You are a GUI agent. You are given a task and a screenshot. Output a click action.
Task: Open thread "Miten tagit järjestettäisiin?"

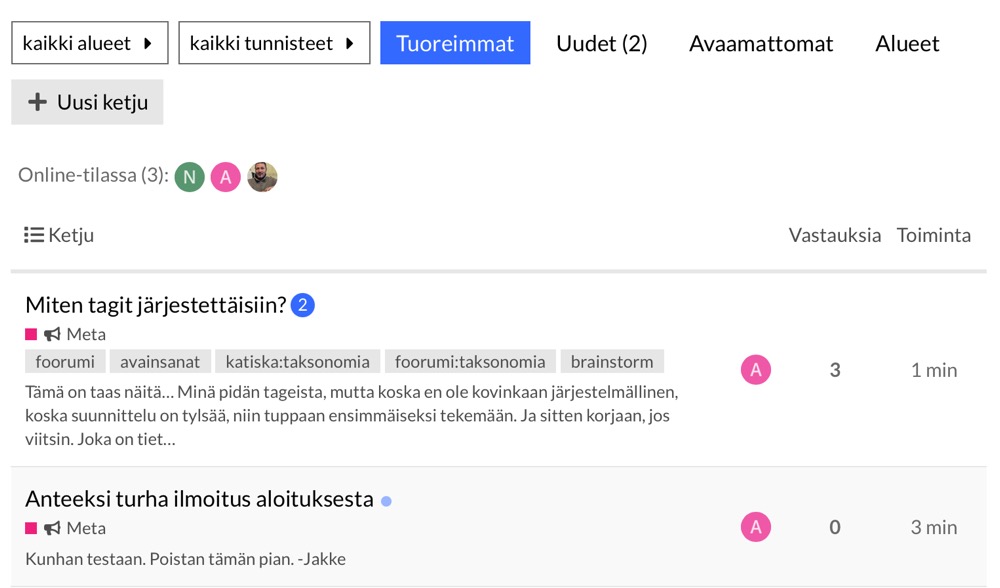click(x=156, y=304)
